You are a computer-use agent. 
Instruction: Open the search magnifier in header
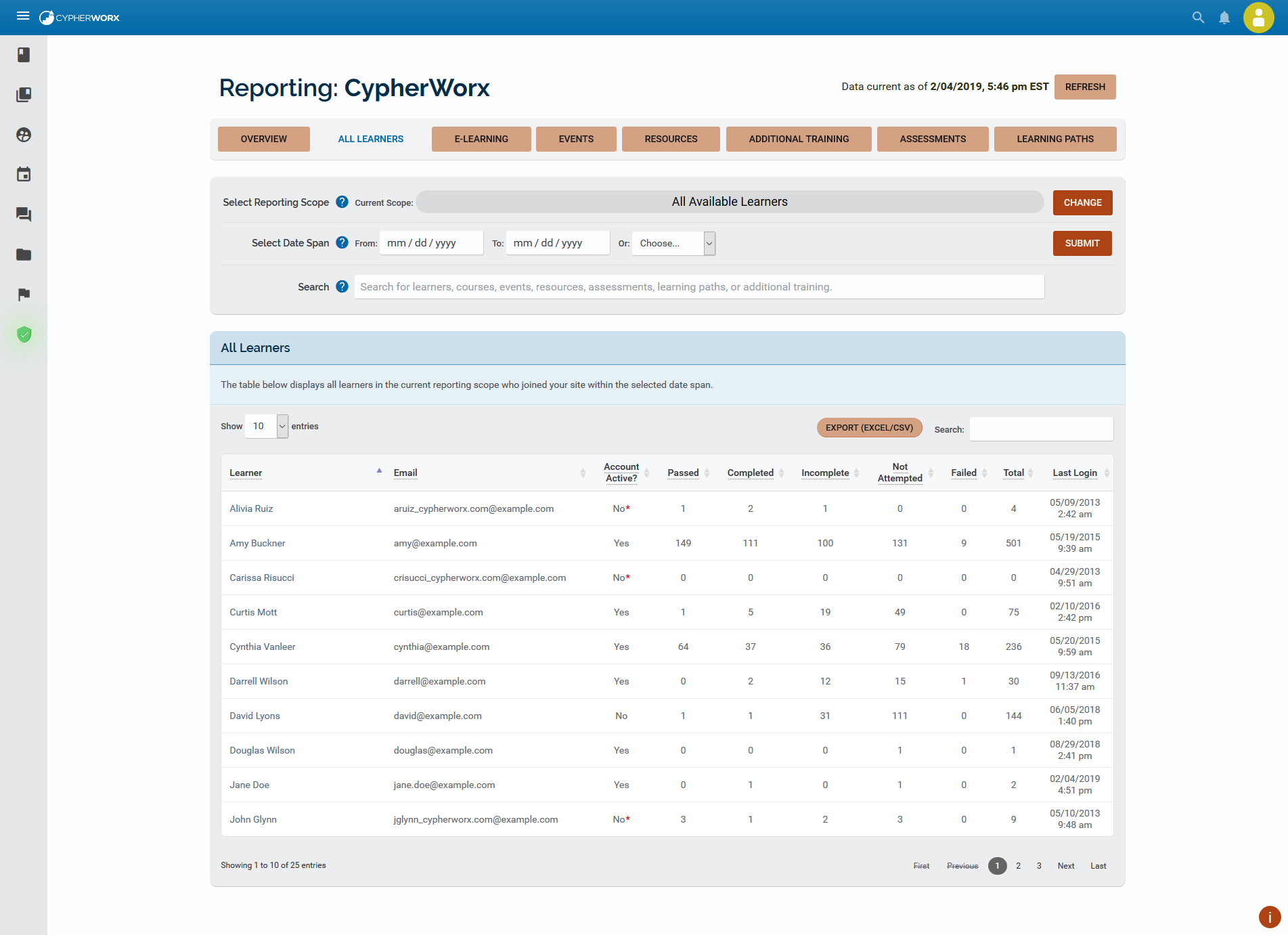(1198, 18)
